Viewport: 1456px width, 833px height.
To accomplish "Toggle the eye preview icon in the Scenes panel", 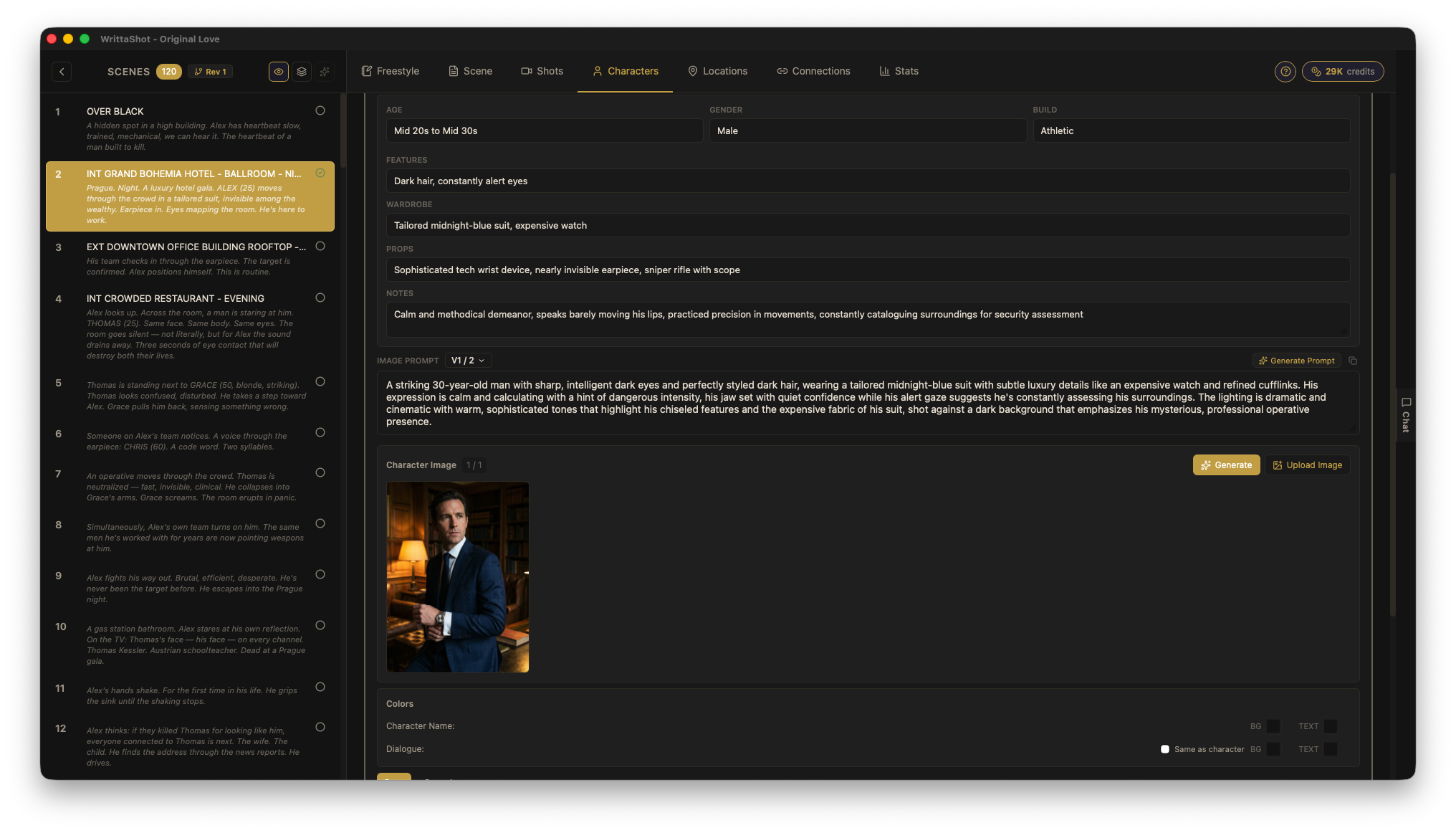I will click(278, 71).
